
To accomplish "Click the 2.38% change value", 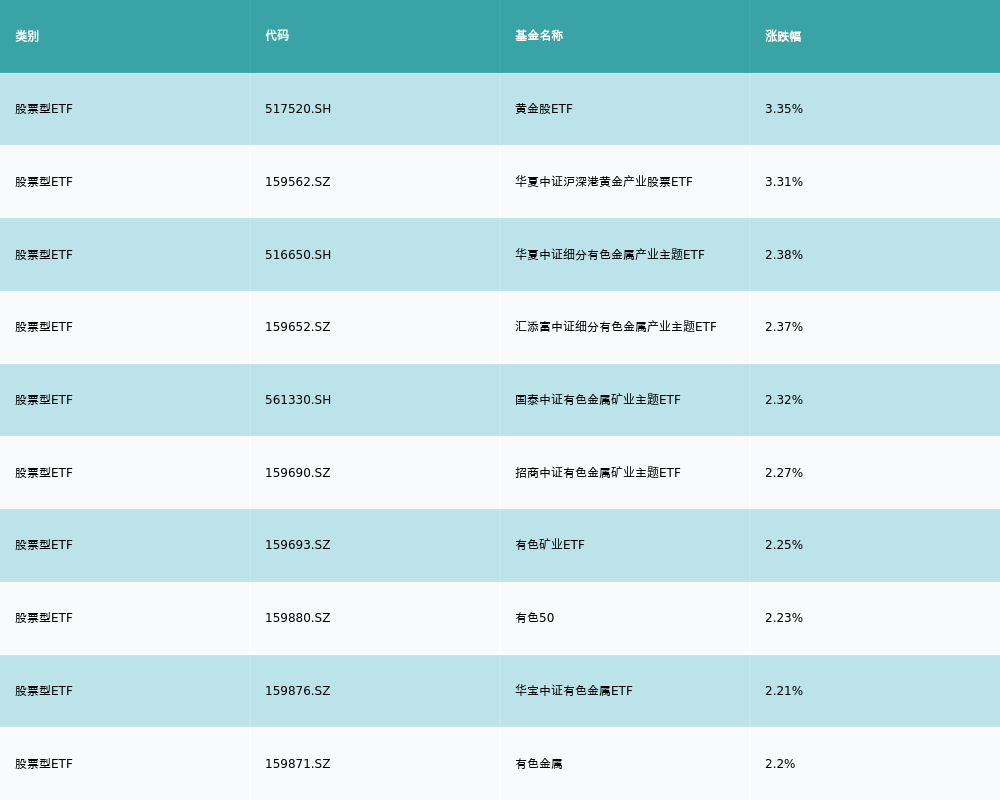I will (x=784, y=255).
